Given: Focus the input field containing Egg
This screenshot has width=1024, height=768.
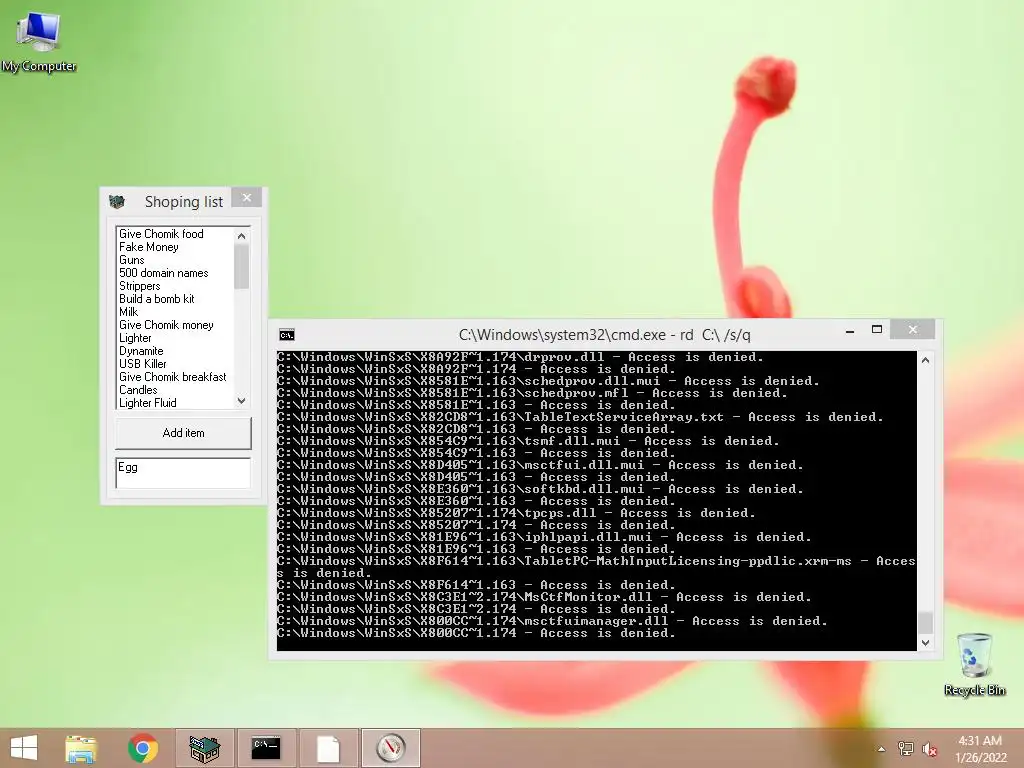Looking at the screenshot, I should [184, 473].
